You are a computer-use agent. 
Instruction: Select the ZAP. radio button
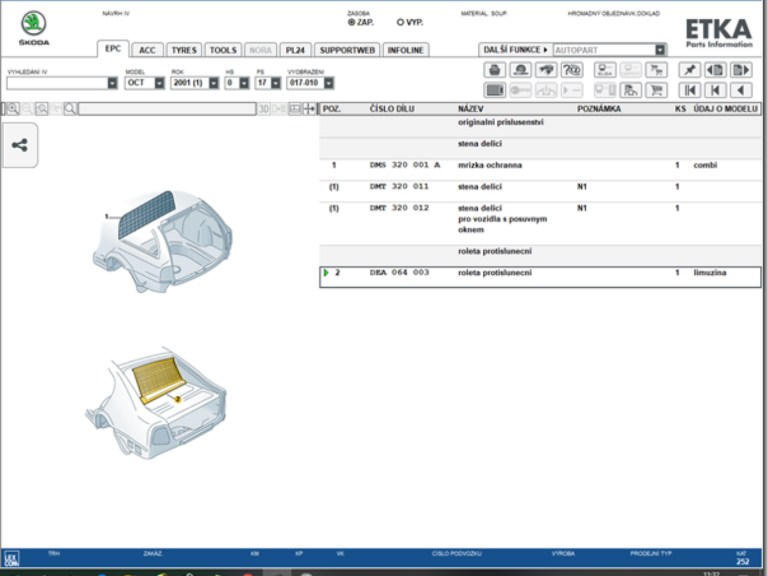352,21
